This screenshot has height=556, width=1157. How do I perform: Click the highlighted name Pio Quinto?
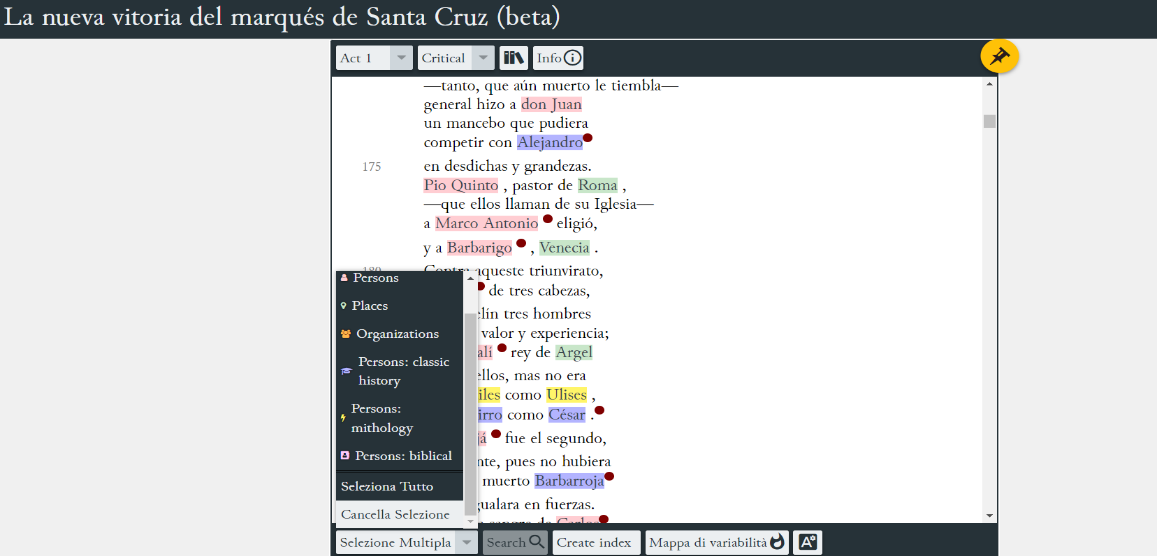[x=461, y=185]
